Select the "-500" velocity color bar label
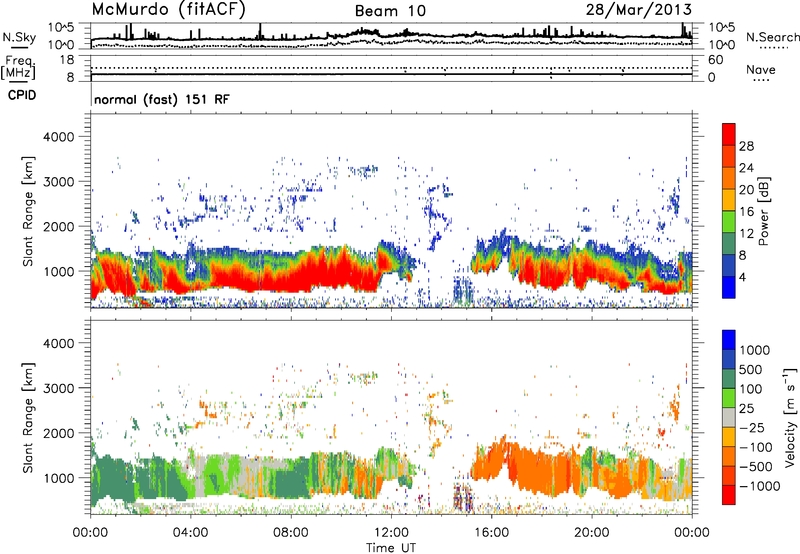Image resolution: width=800 pixels, height=554 pixels. (755, 467)
